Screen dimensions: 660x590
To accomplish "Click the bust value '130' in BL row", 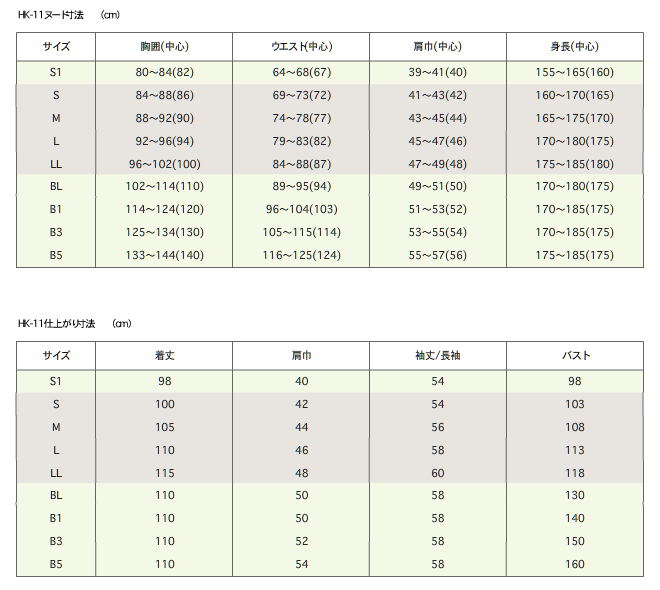I will 575,495.
